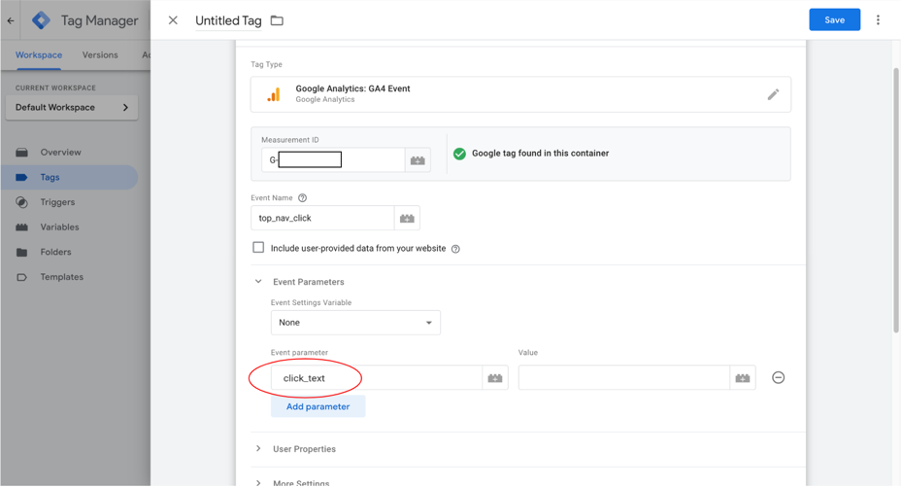Viewport: 904px width, 488px height.
Task: Open the three-dot more options menu
Action: (878, 20)
